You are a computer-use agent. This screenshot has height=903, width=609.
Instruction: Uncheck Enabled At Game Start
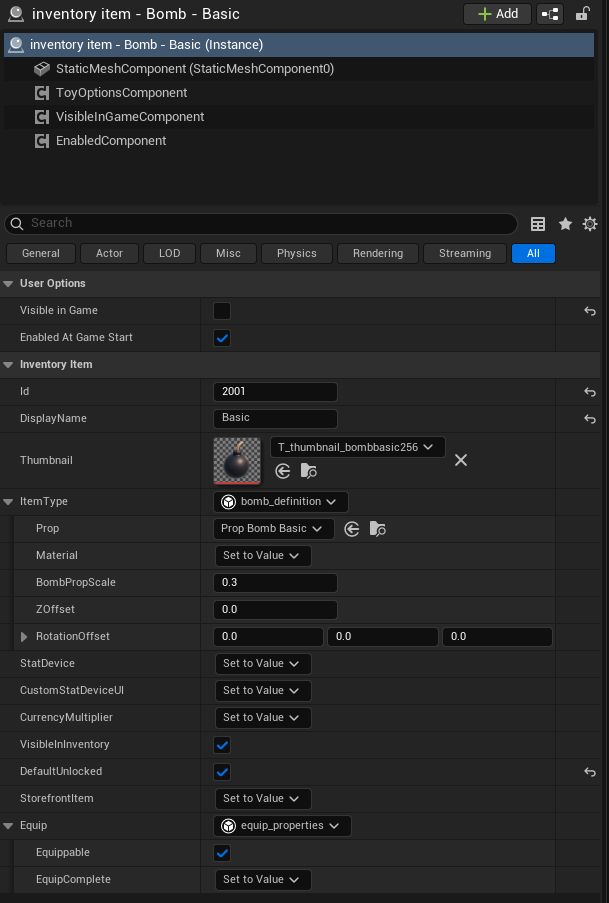(x=222, y=338)
